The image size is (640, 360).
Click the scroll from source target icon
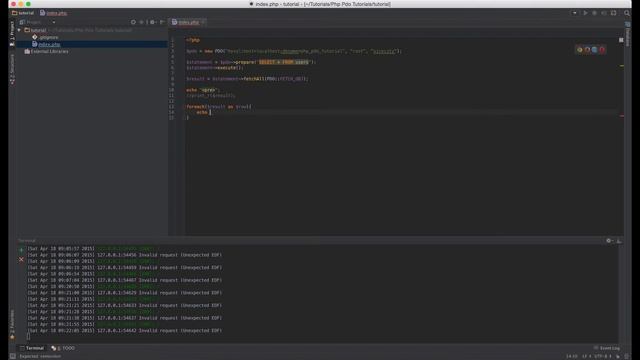click(133, 22)
